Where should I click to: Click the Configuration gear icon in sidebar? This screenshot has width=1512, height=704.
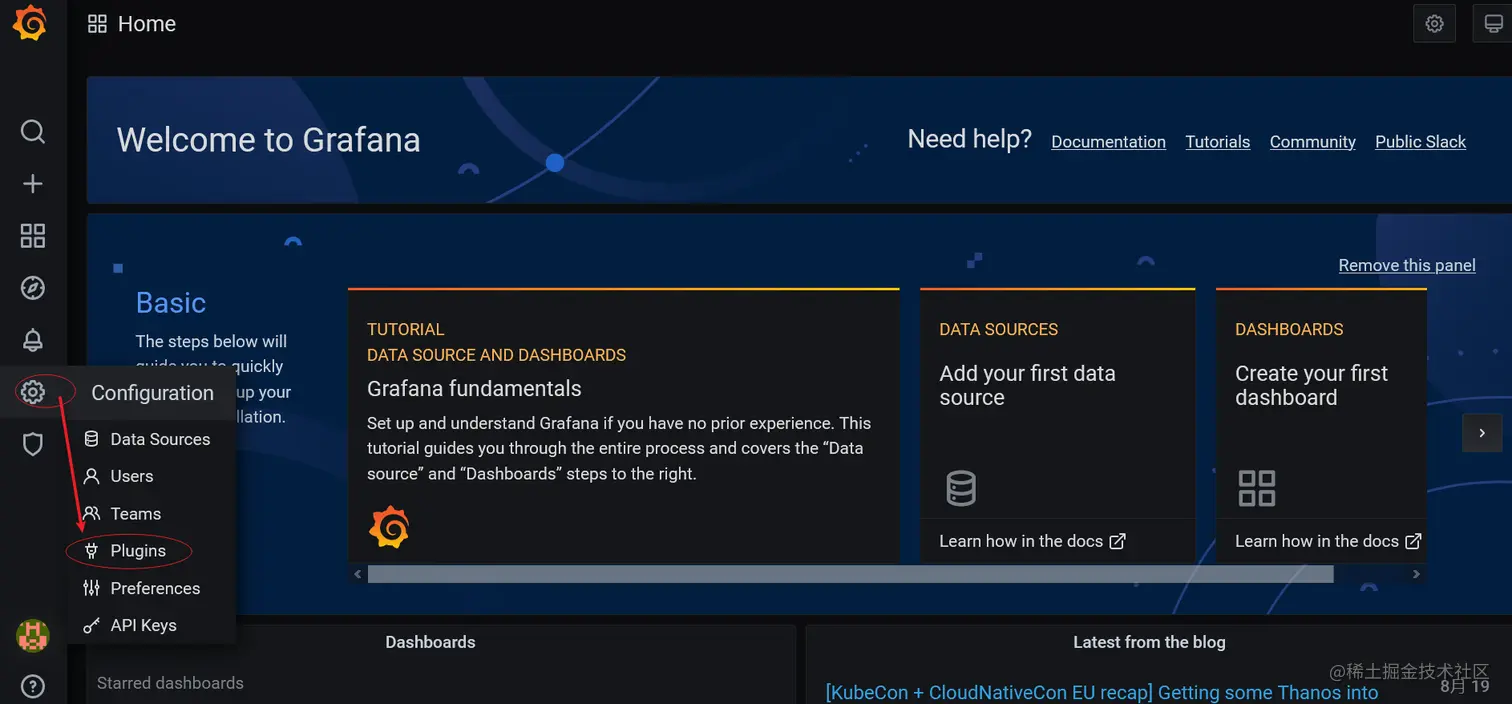point(32,391)
